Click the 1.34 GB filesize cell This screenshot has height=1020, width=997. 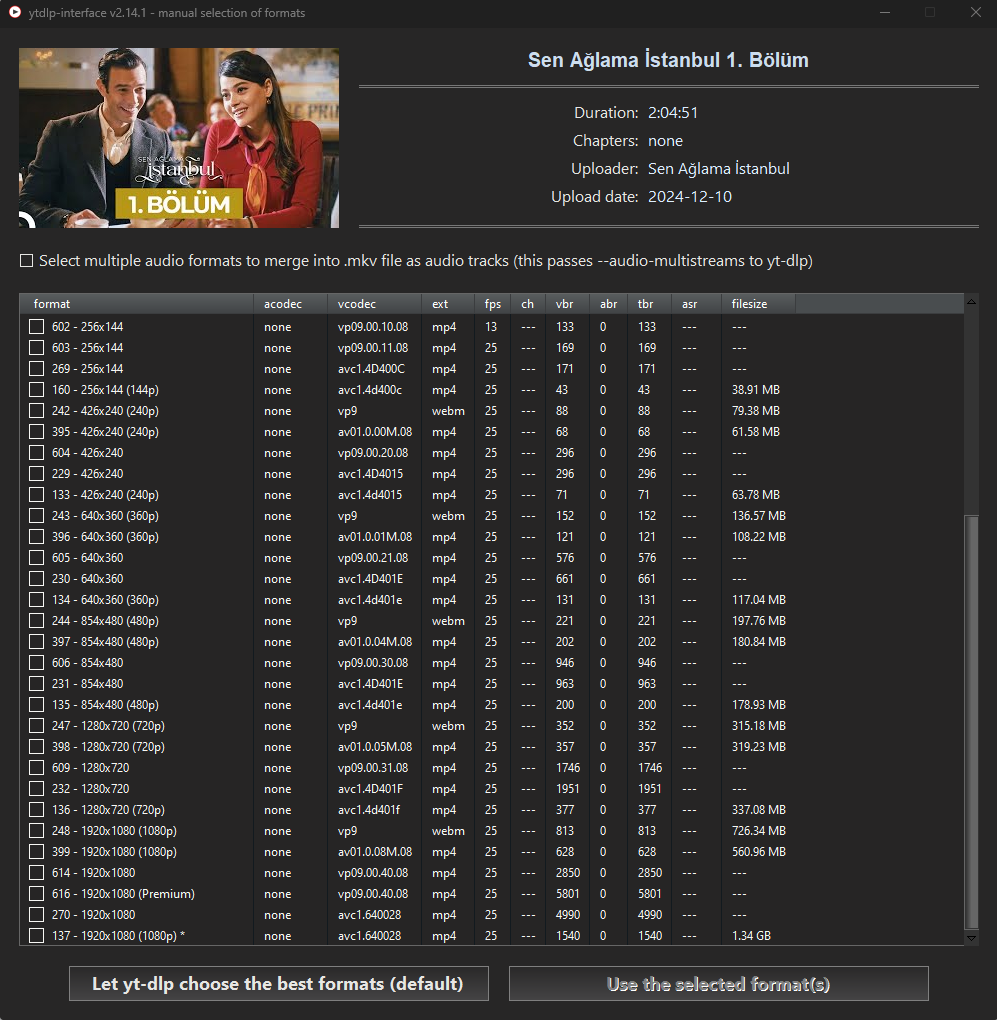coord(751,935)
